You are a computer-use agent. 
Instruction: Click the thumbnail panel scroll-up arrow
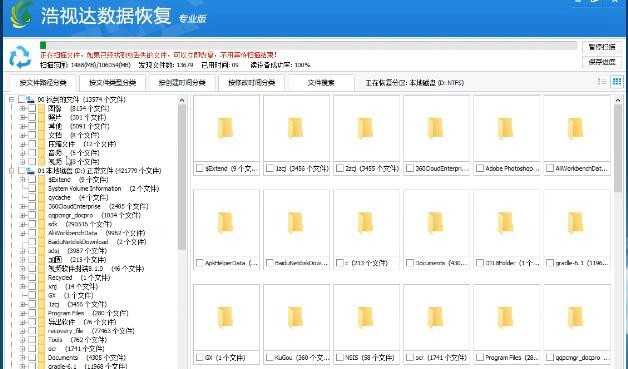point(618,100)
